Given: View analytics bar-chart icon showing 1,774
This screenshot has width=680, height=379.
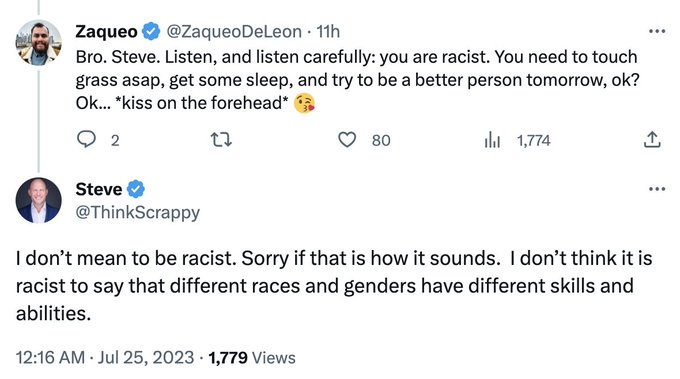Looking at the screenshot, I should (492, 140).
